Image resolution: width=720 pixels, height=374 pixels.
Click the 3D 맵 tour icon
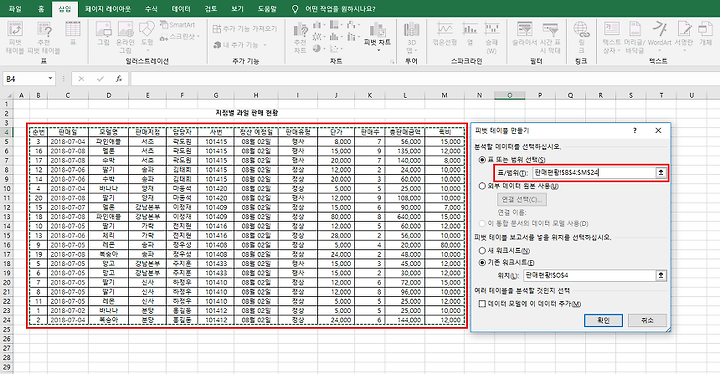click(411, 38)
